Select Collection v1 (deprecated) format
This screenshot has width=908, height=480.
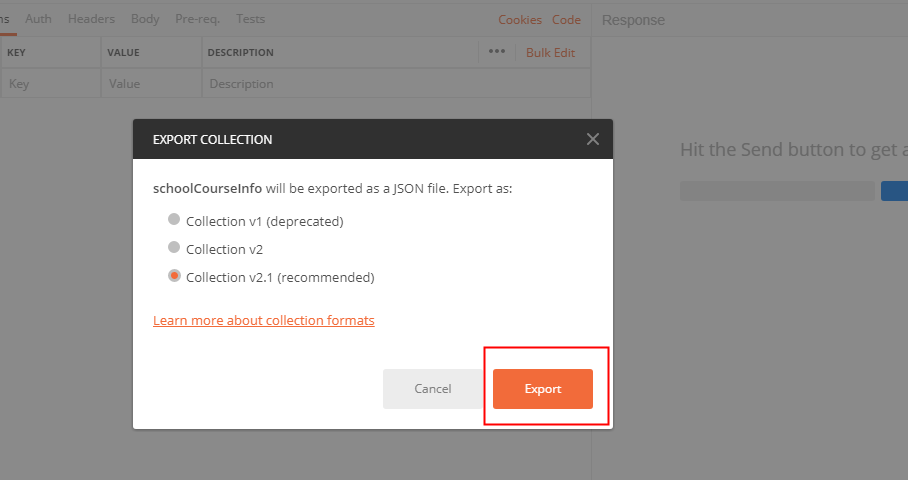pyautogui.click(x=174, y=220)
